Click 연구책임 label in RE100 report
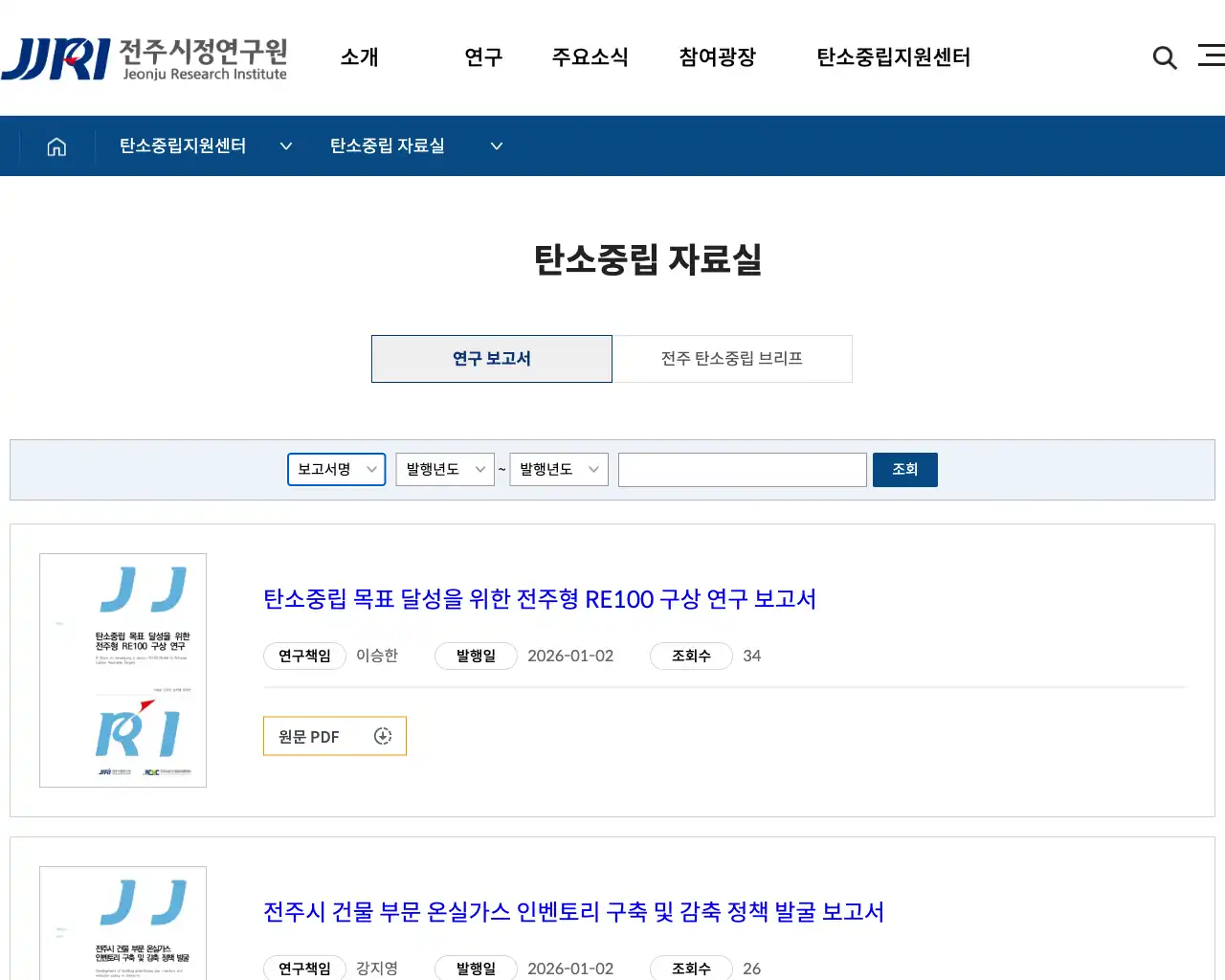The height and width of the screenshot is (980, 1225). coord(304,656)
